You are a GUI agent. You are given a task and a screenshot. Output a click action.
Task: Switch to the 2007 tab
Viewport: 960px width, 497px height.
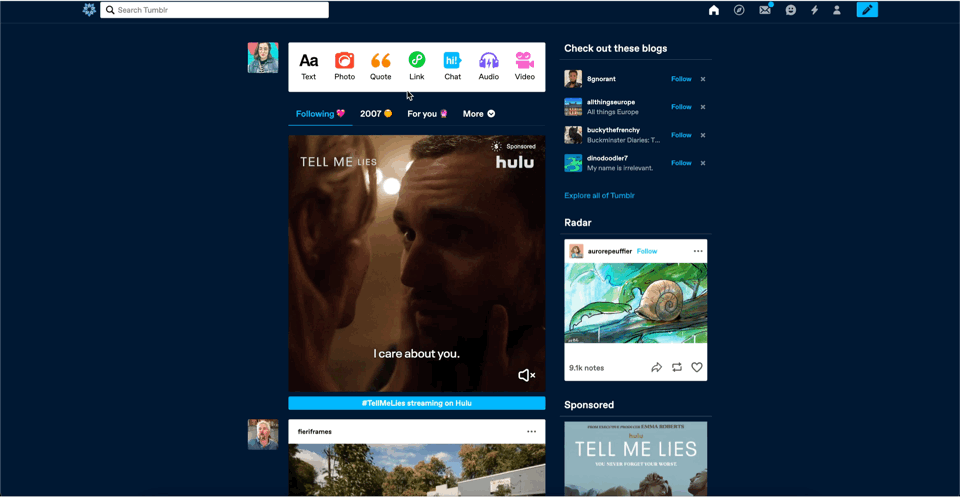point(376,114)
